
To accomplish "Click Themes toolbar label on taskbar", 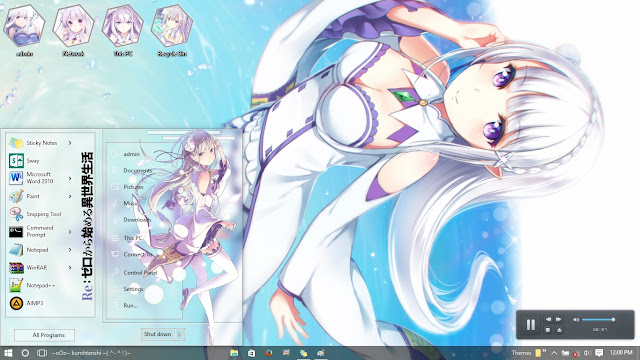I will pyautogui.click(x=521, y=353).
